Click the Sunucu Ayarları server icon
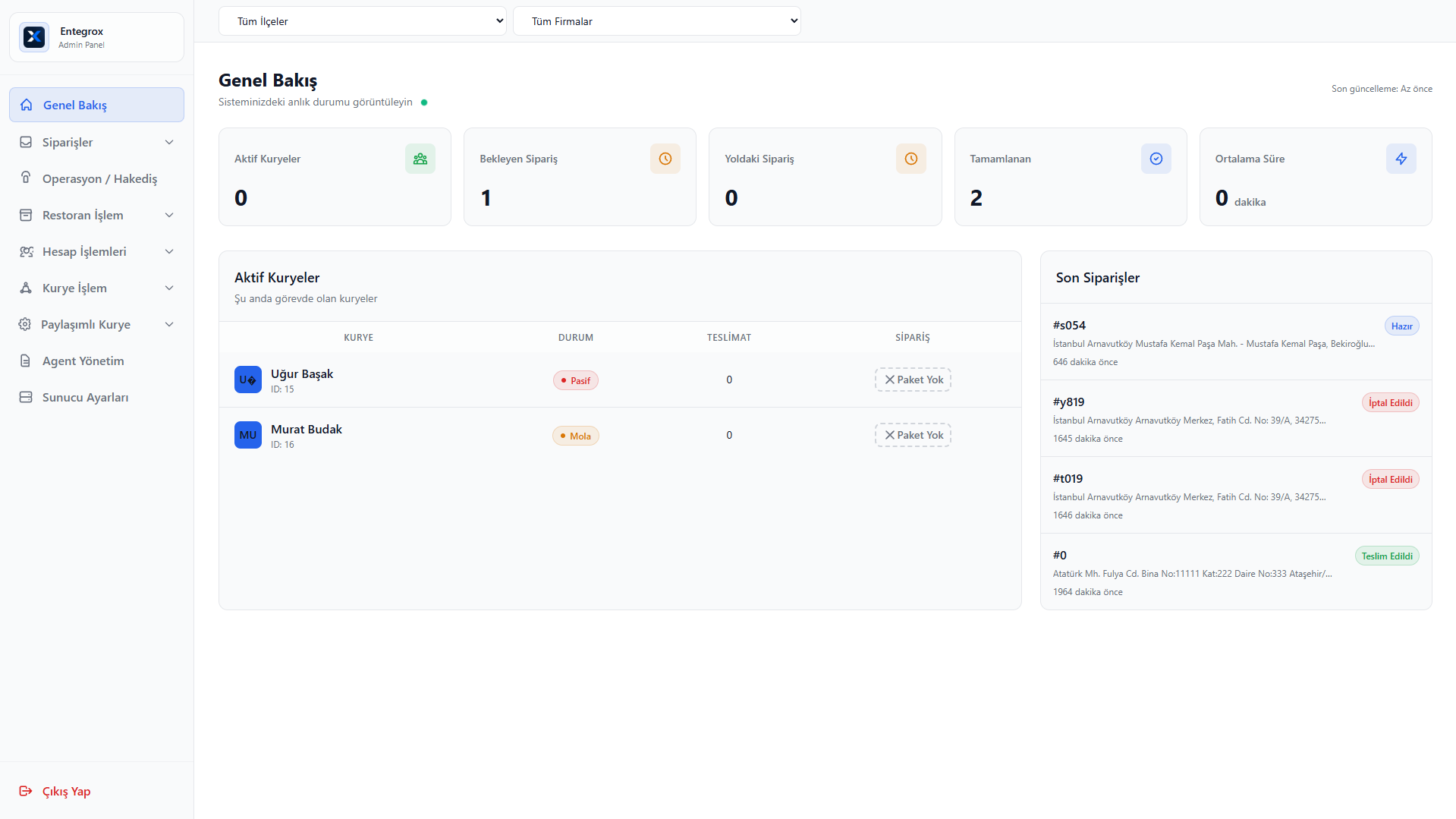 [x=26, y=397]
